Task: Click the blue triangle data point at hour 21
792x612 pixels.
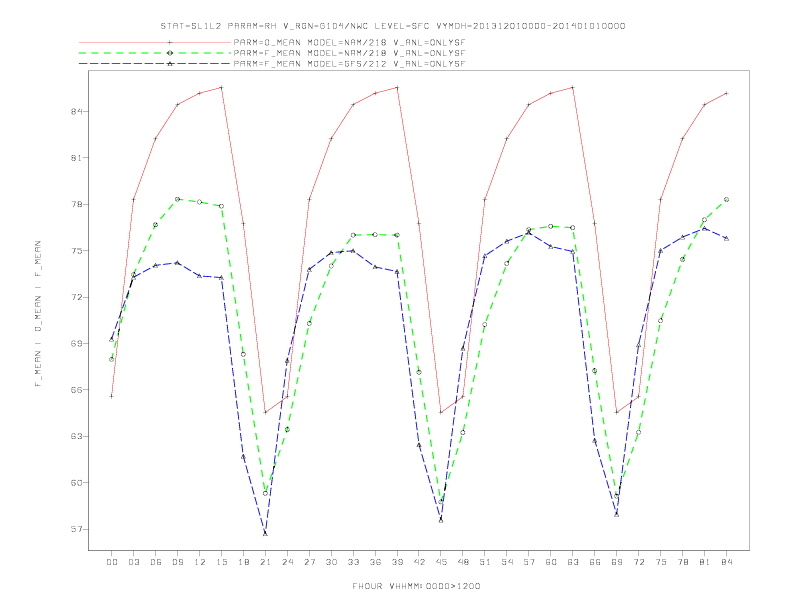Action: click(265, 533)
